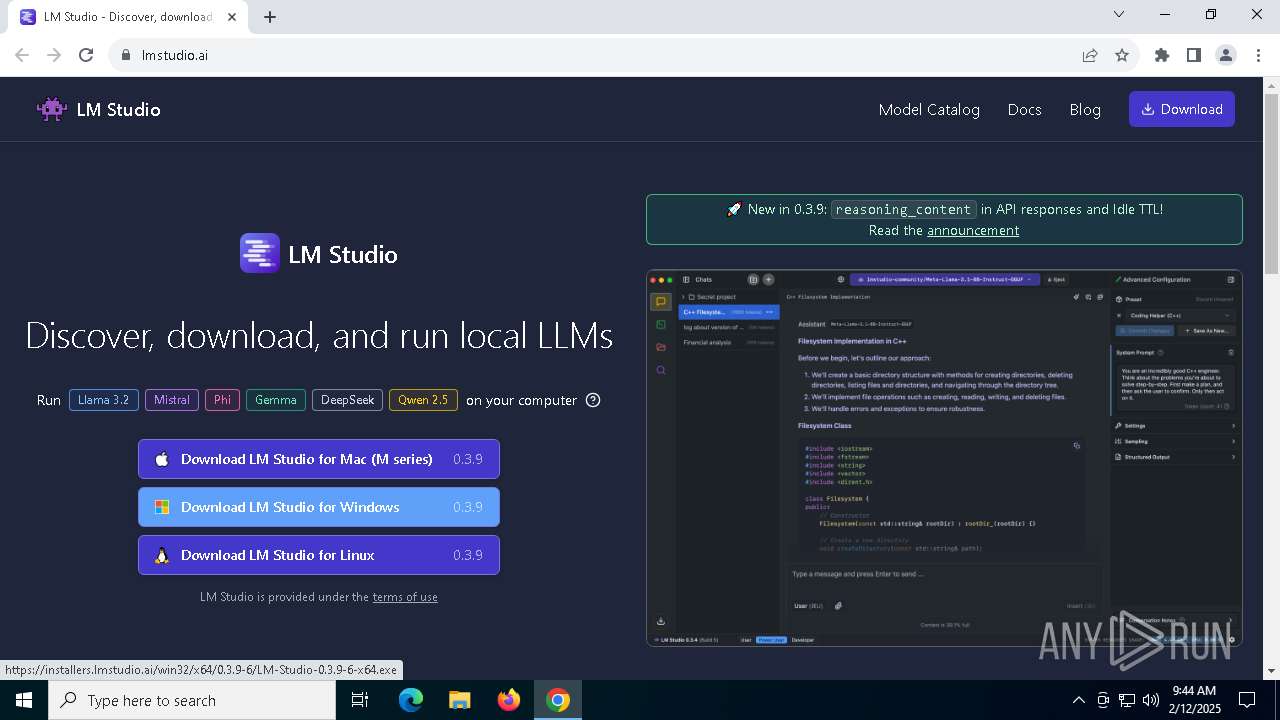Open the terms of use link
The height and width of the screenshot is (720, 1280).
click(x=405, y=597)
